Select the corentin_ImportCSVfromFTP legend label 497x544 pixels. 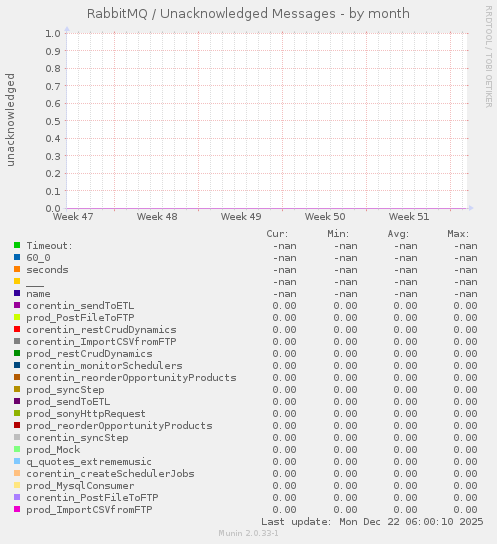click(x=101, y=342)
